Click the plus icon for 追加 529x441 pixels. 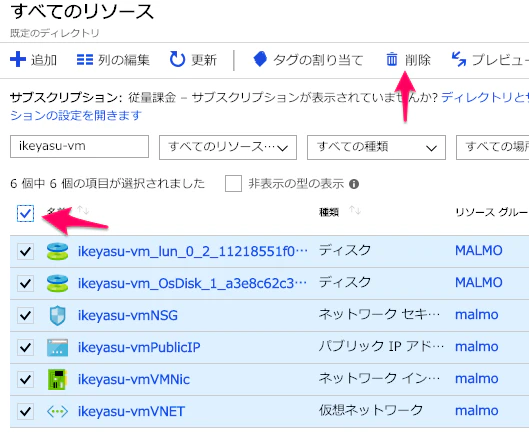pos(18,59)
